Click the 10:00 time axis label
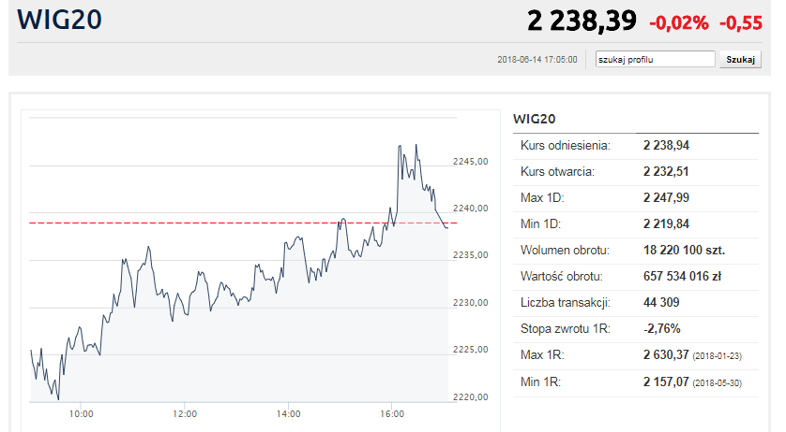Screen dimensions: 786x432 tap(81, 414)
